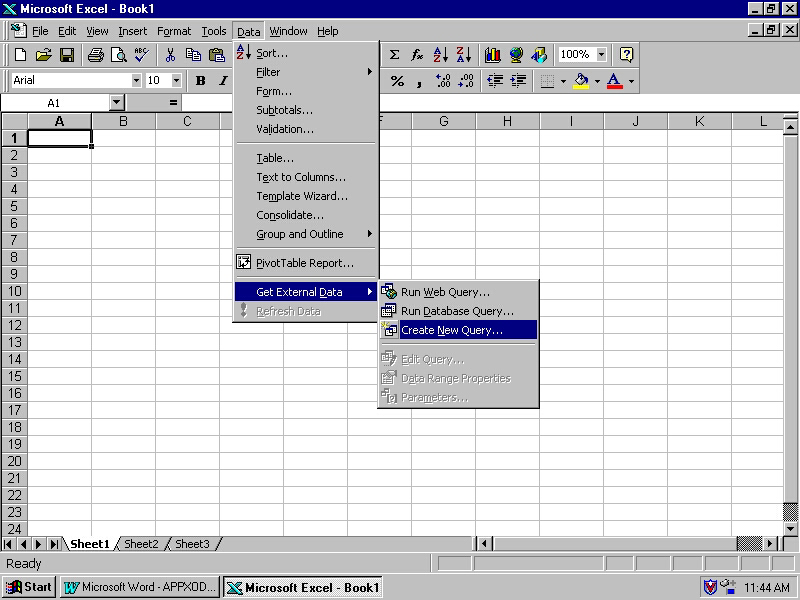Click the Paste clipboard icon
Viewport: 800px width, 600px height.
217,55
